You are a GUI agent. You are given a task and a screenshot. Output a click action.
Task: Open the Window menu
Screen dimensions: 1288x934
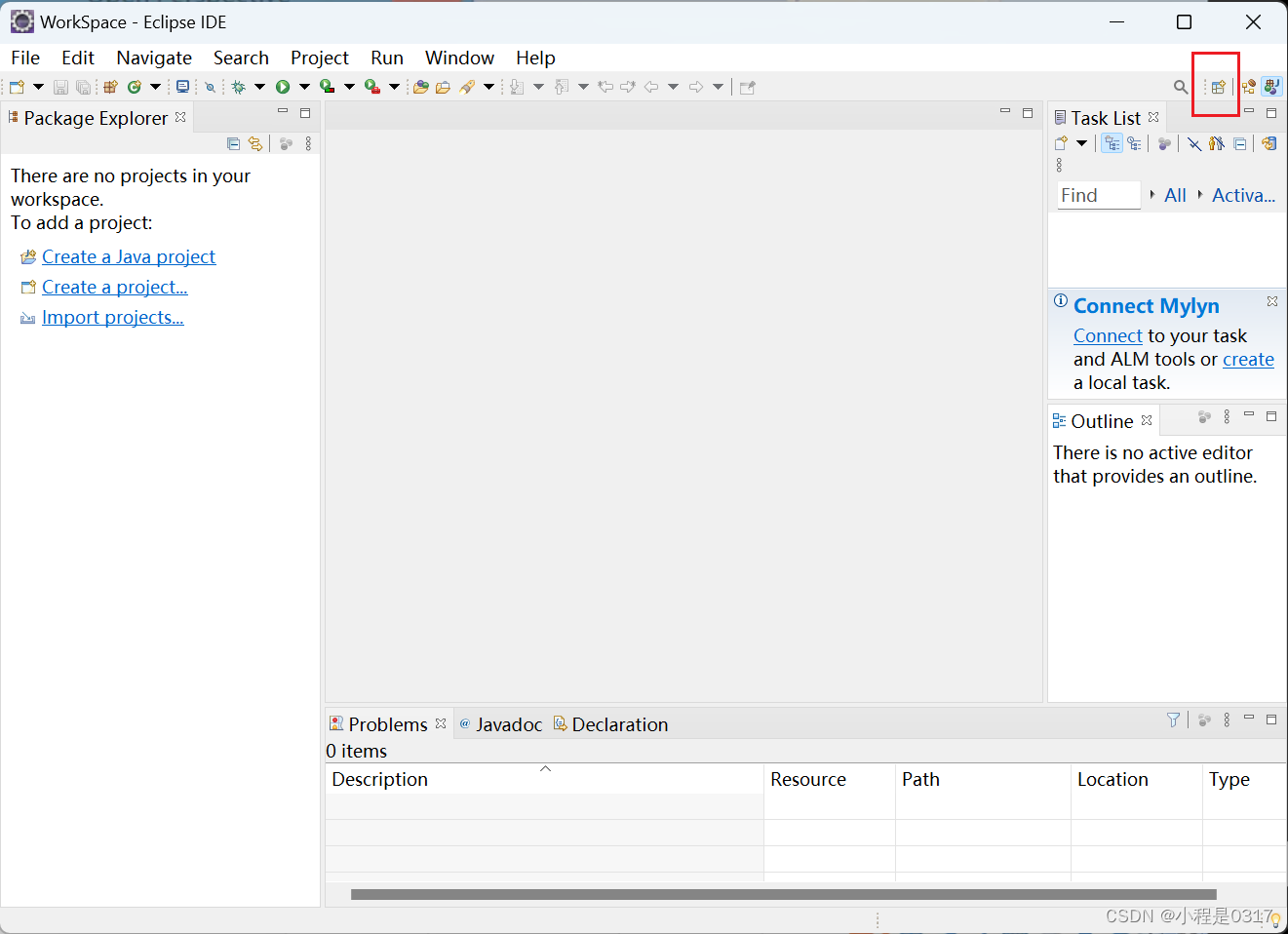point(459,58)
